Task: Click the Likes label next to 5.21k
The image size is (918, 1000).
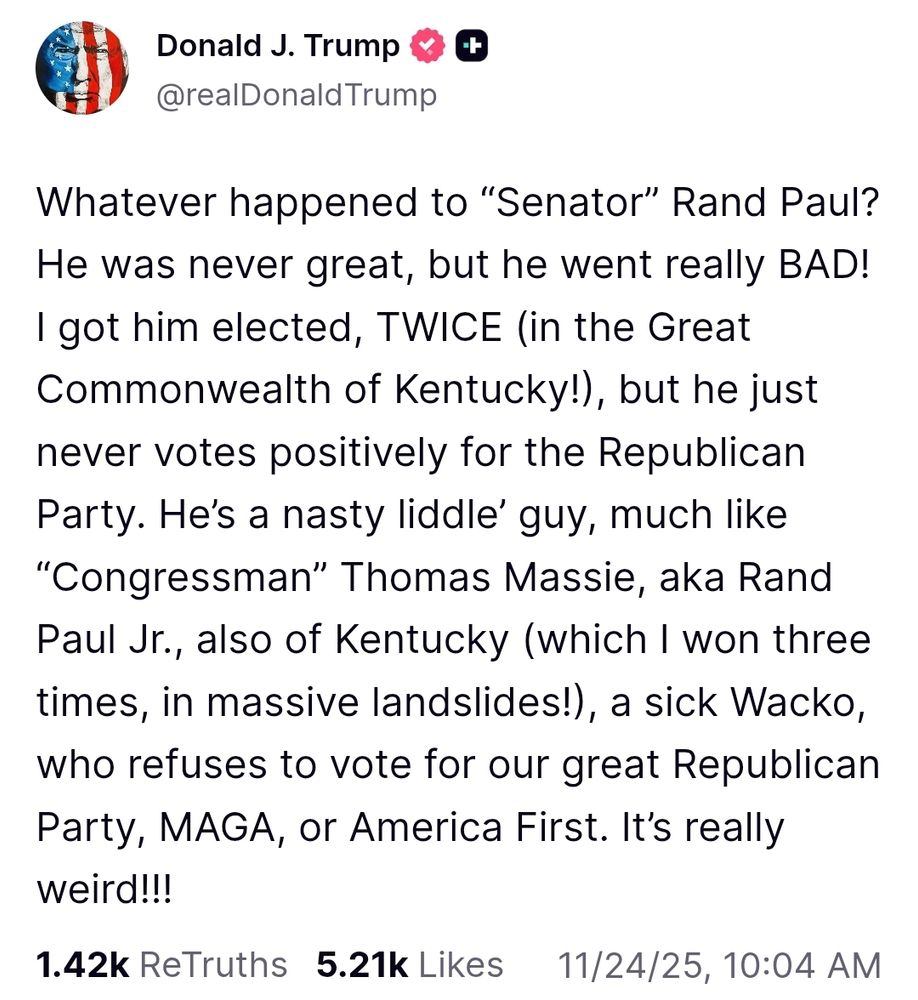Action: coord(460,964)
